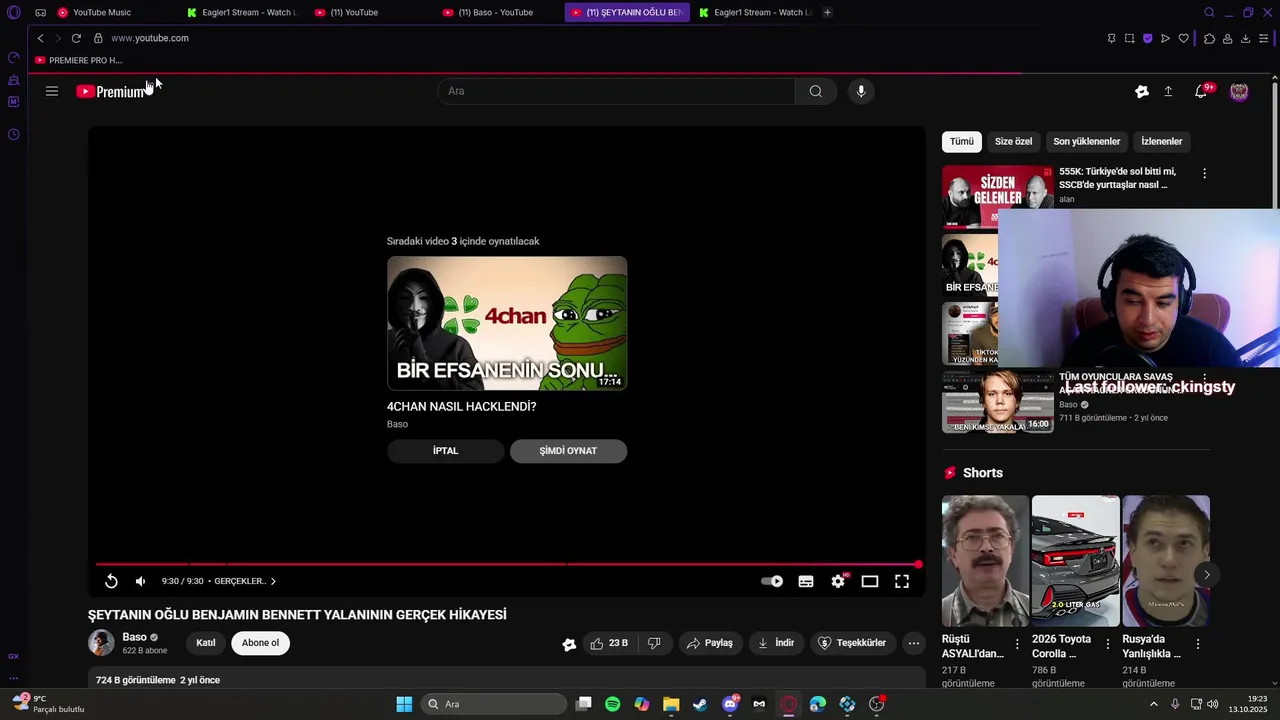
Task: Toggle subtitles/captions in the player
Action: point(806,581)
